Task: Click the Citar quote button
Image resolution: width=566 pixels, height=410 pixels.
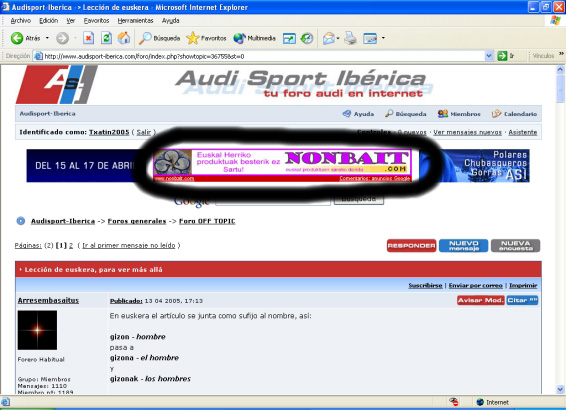Action: coord(522,300)
